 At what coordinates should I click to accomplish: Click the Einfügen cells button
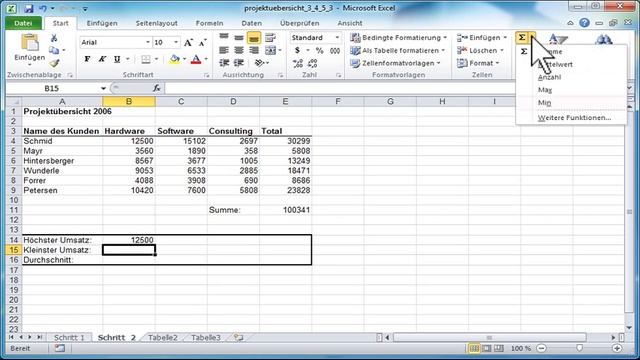[481, 38]
